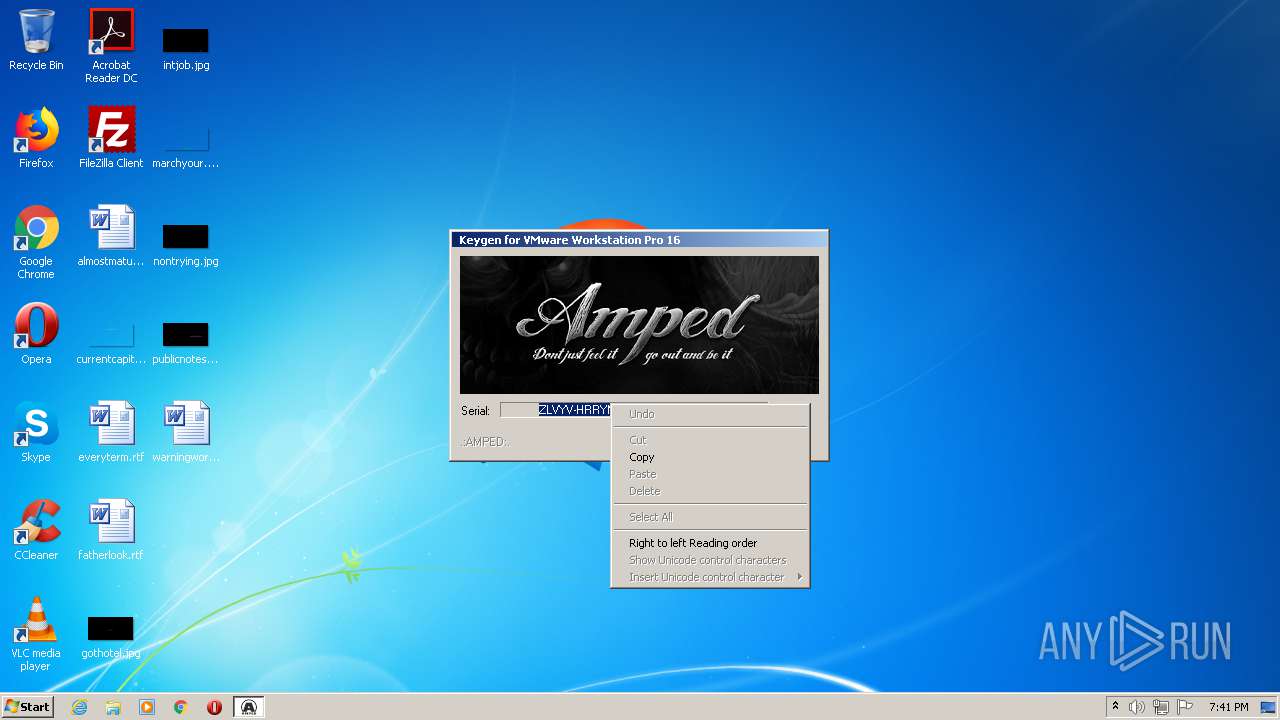Open FileZilla Client shortcut
This screenshot has width=1280, height=720.
point(111,138)
